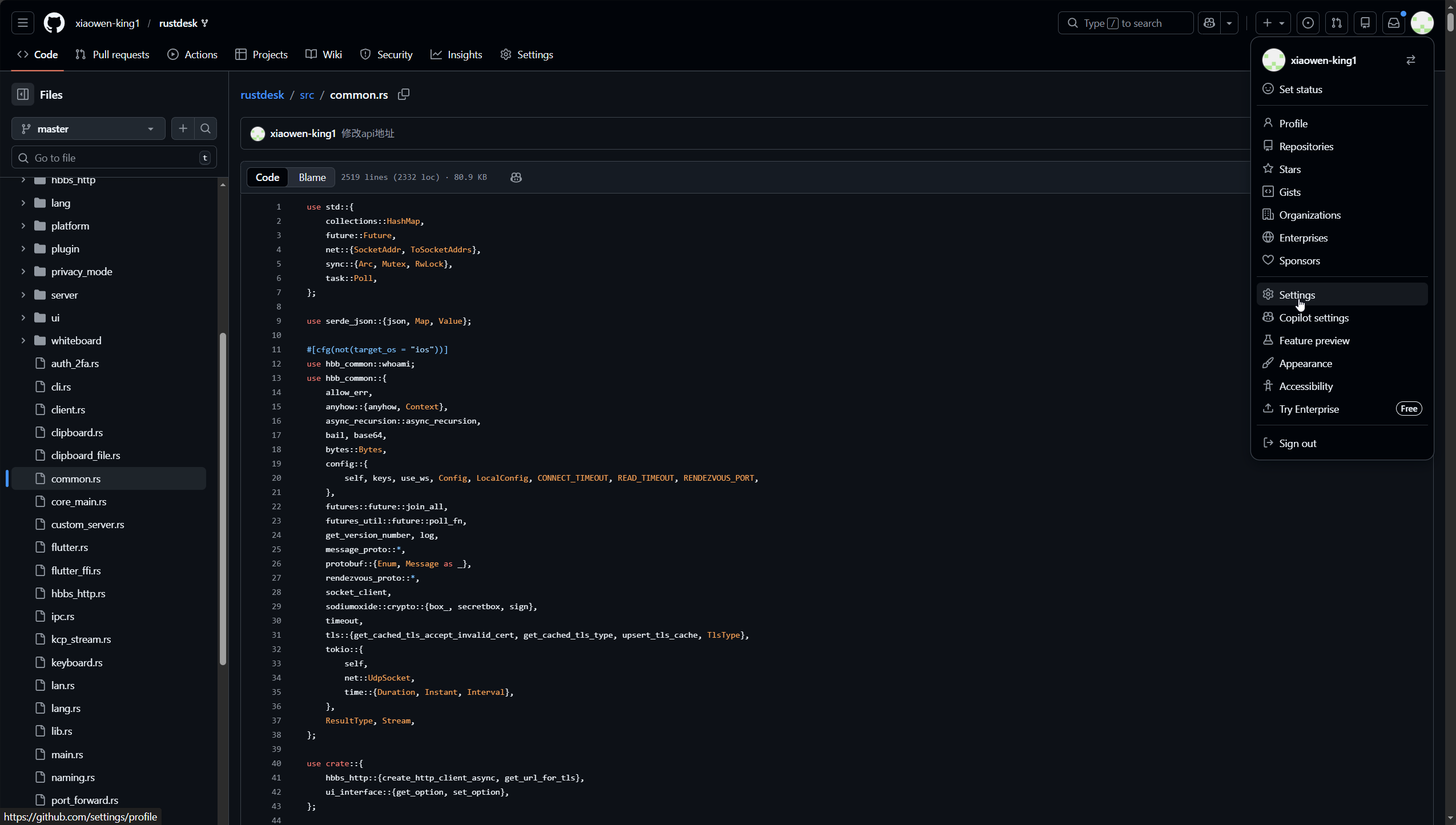Screen dimensions: 1456x825
Task: Click the account switcher arrows icon
Action: 1410,60
